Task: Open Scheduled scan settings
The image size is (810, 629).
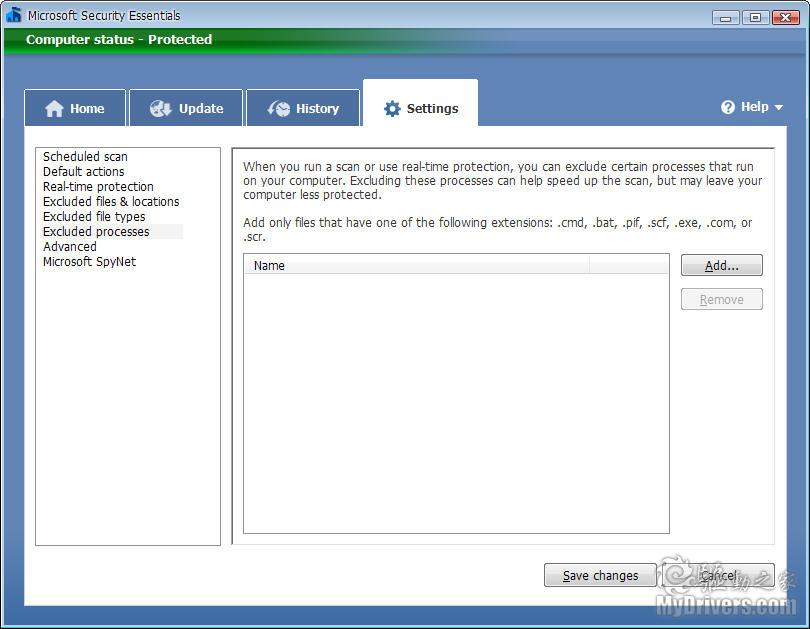Action: click(x=85, y=156)
